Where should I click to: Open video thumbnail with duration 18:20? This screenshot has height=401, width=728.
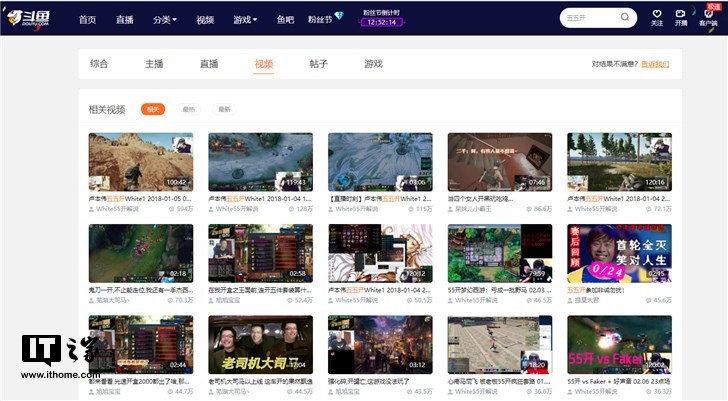point(500,345)
